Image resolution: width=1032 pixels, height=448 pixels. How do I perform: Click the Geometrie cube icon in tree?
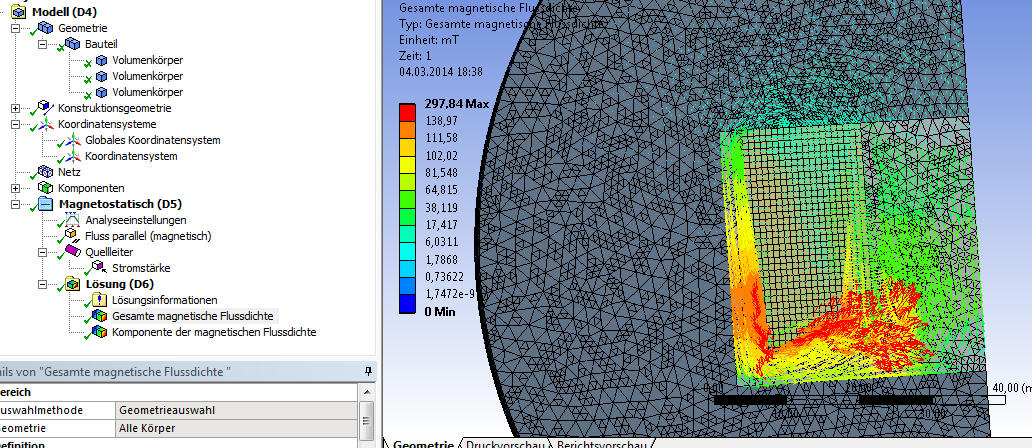tap(45, 28)
